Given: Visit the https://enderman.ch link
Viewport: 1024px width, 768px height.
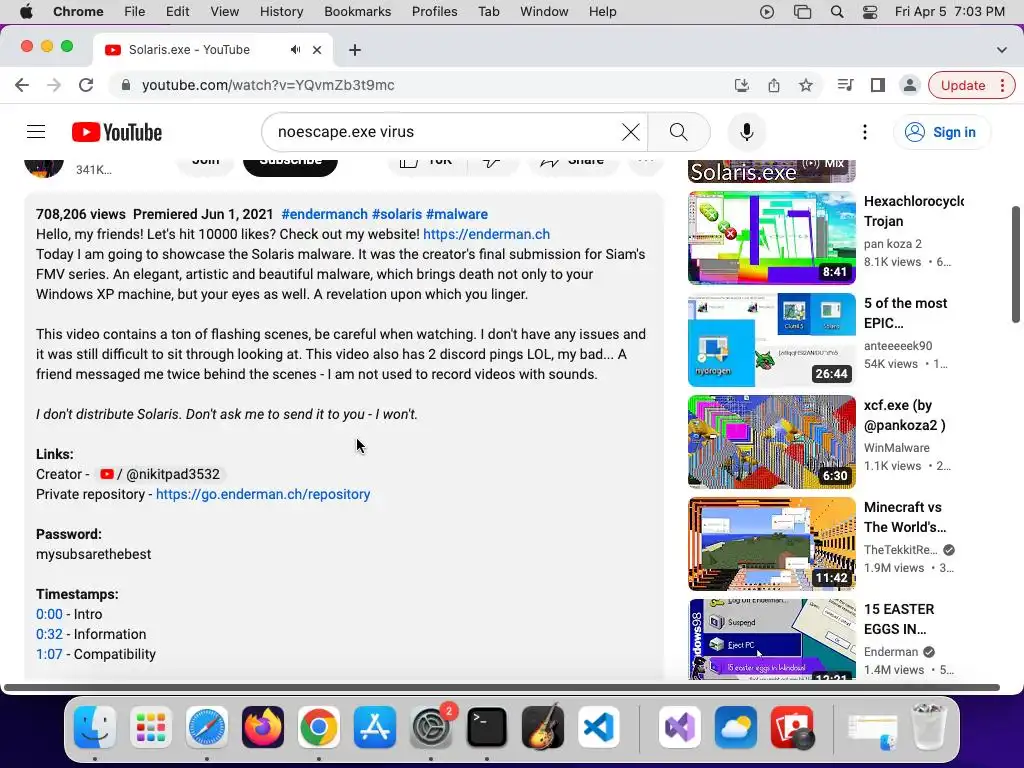Looking at the screenshot, I should 487,234.
